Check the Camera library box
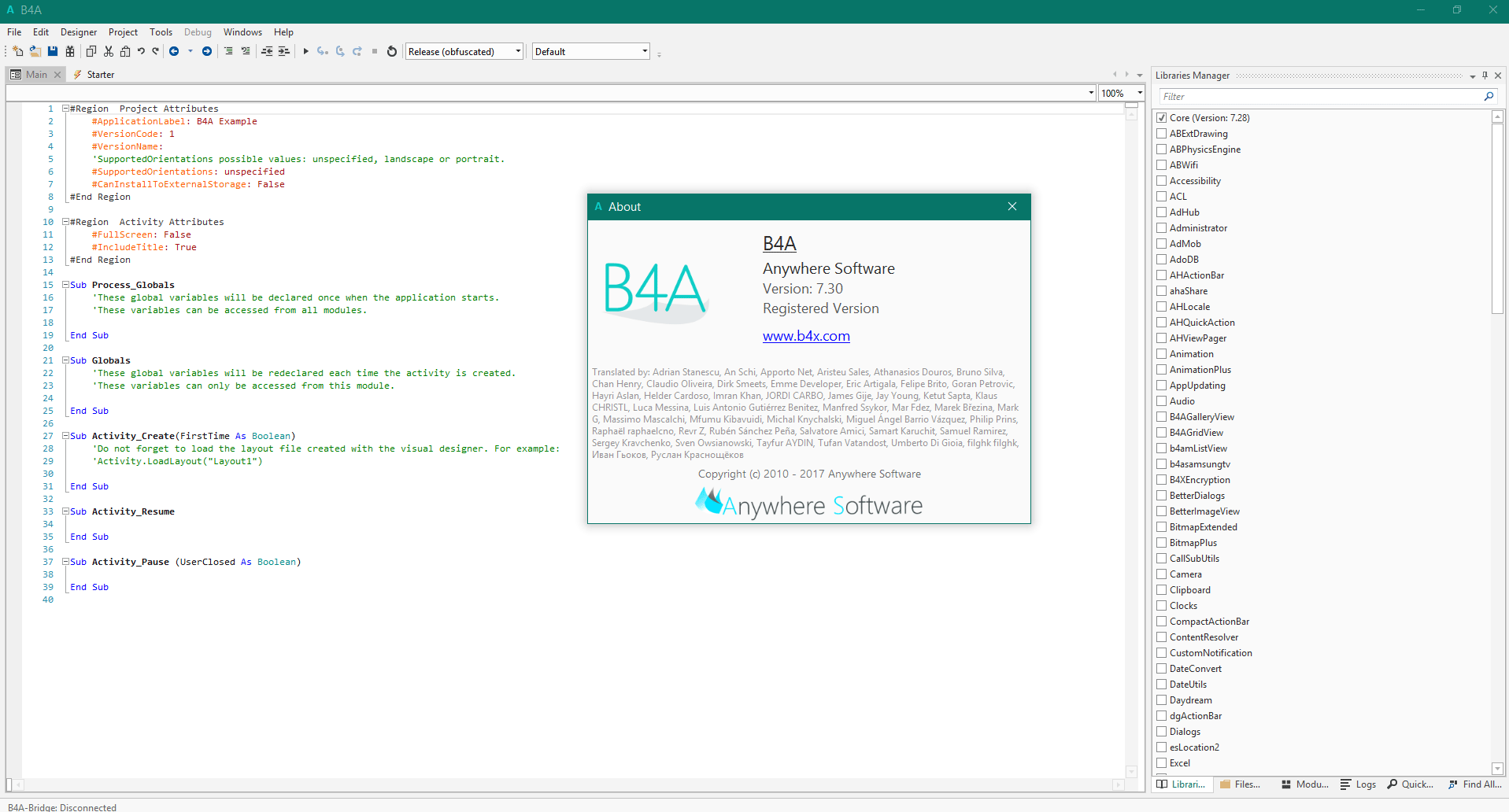This screenshot has width=1509, height=812. (x=1162, y=574)
